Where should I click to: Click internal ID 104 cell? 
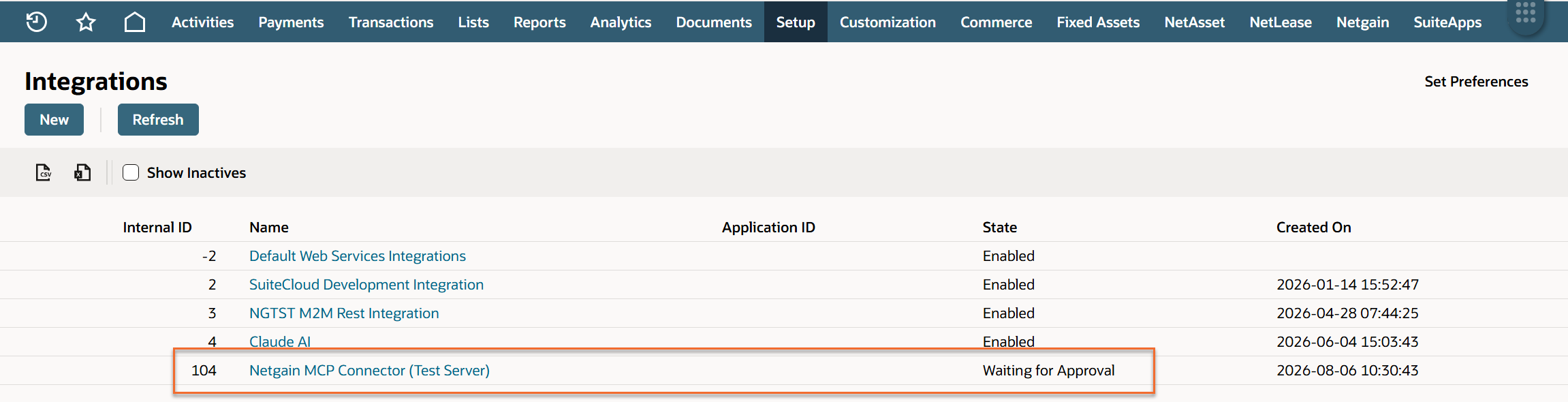pos(204,370)
